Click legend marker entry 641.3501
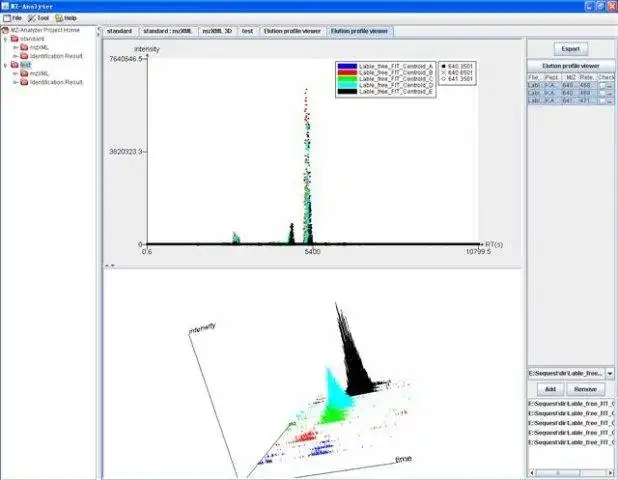 pos(457,79)
